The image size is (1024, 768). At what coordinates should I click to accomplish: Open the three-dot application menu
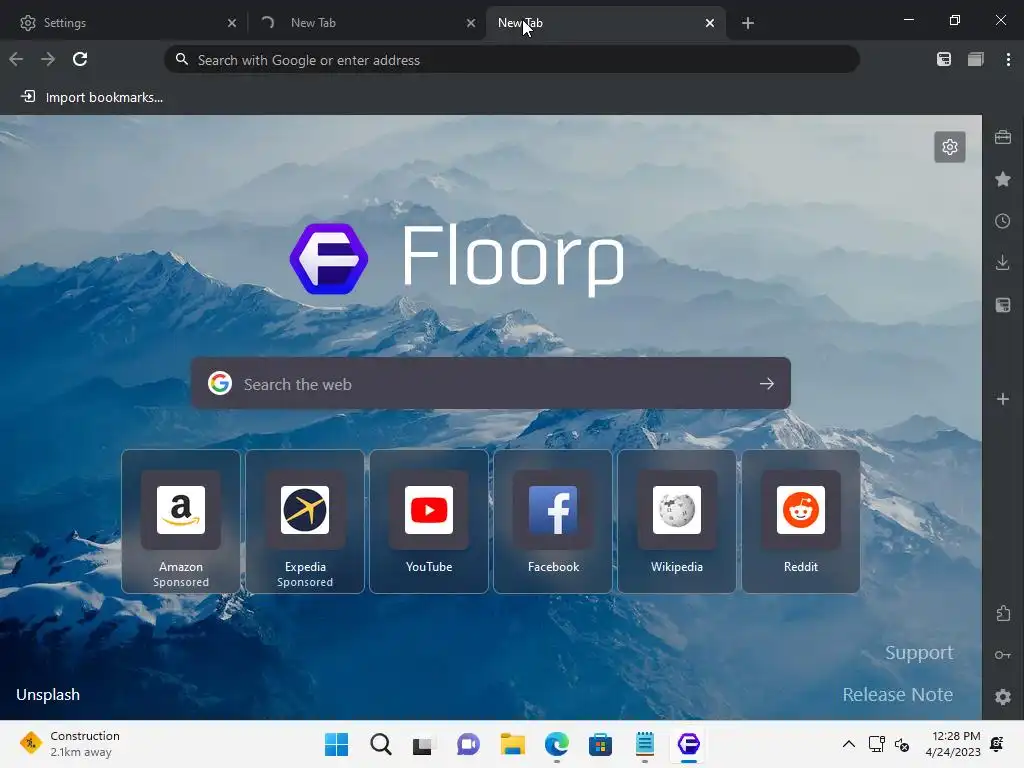(1008, 59)
